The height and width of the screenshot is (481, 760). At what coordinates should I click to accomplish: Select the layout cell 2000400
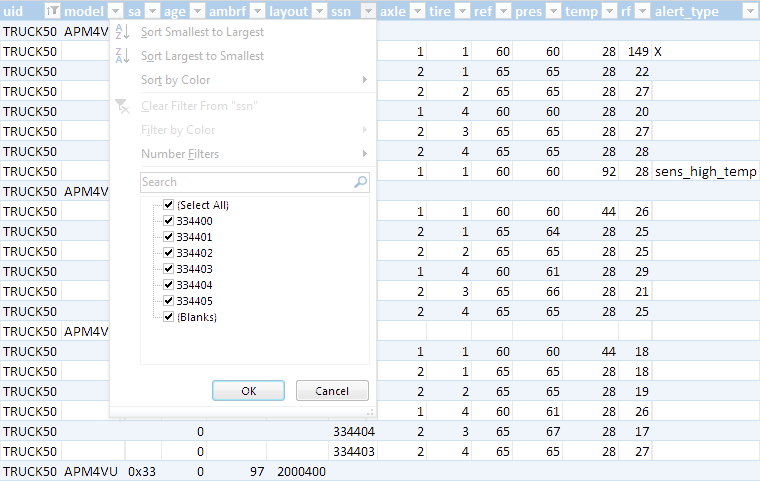[x=297, y=471]
